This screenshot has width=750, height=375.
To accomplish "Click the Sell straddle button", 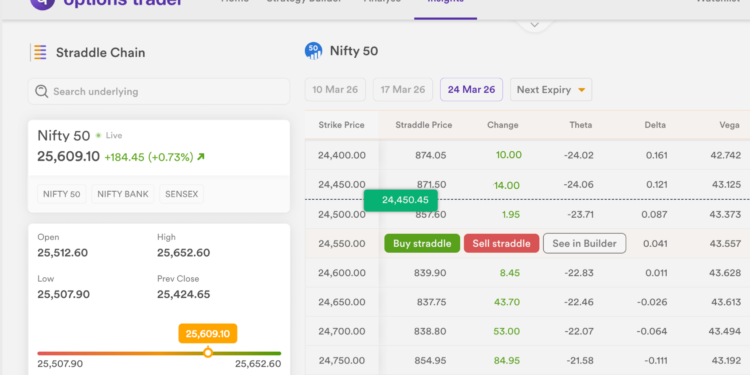I will pos(501,243).
